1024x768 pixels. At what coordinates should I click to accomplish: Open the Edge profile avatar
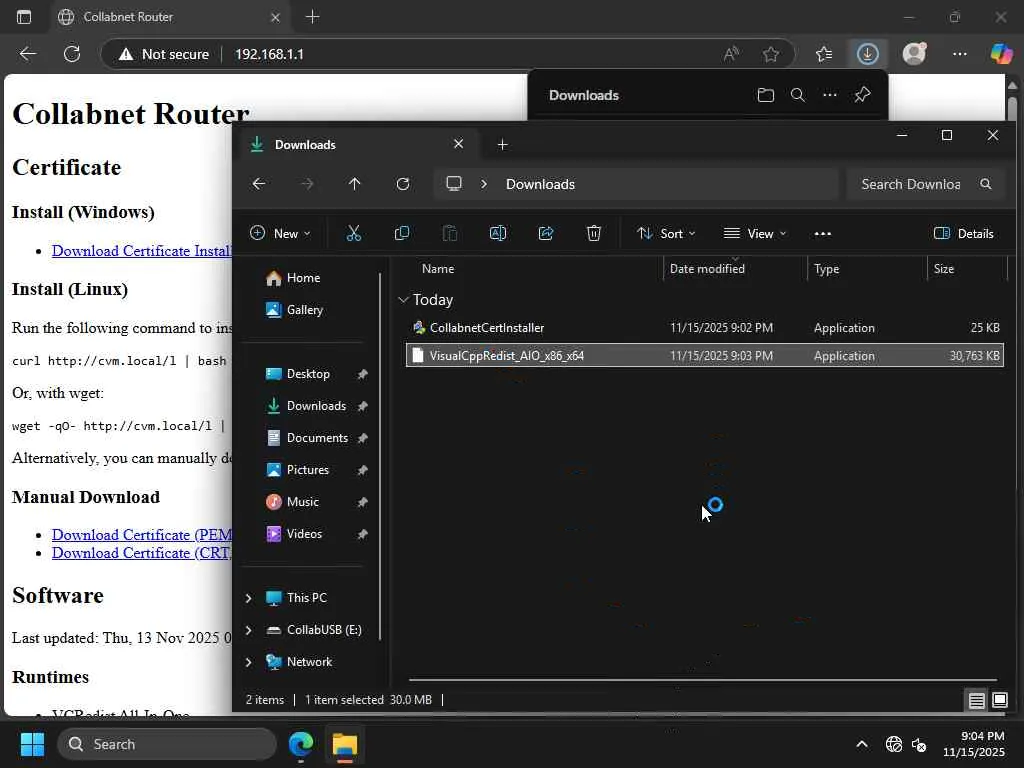pos(914,54)
